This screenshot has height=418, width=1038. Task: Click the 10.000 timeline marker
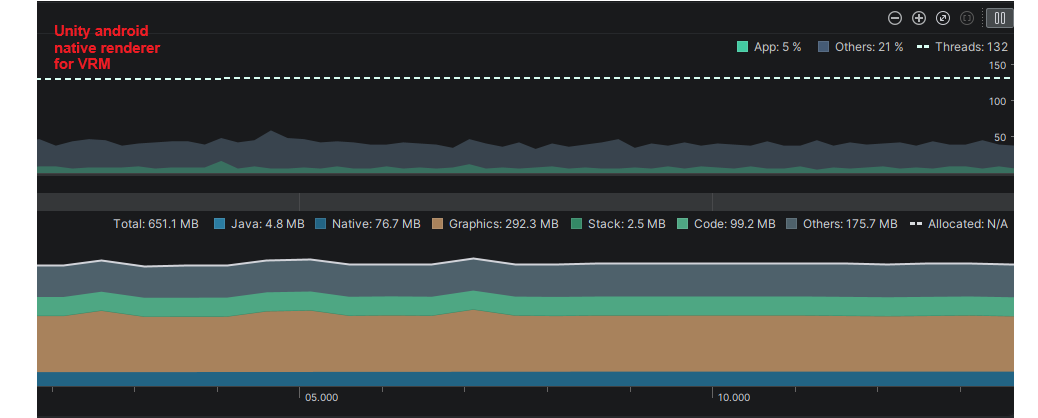click(734, 397)
